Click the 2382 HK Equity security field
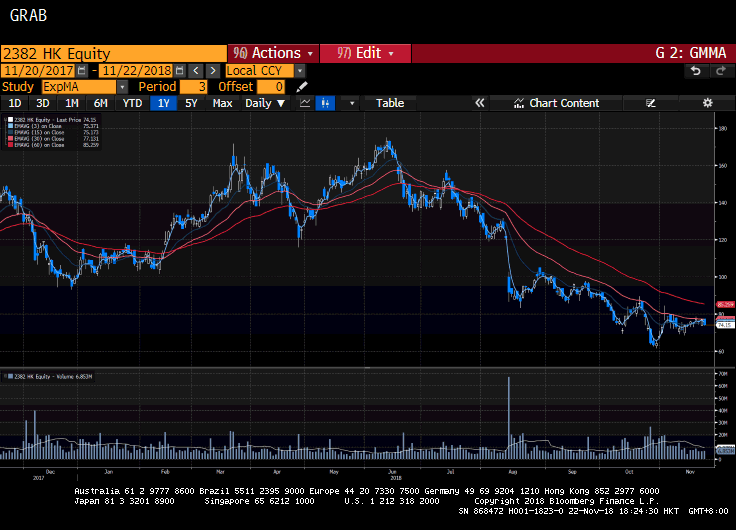The height and width of the screenshot is (530, 736). point(114,54)
